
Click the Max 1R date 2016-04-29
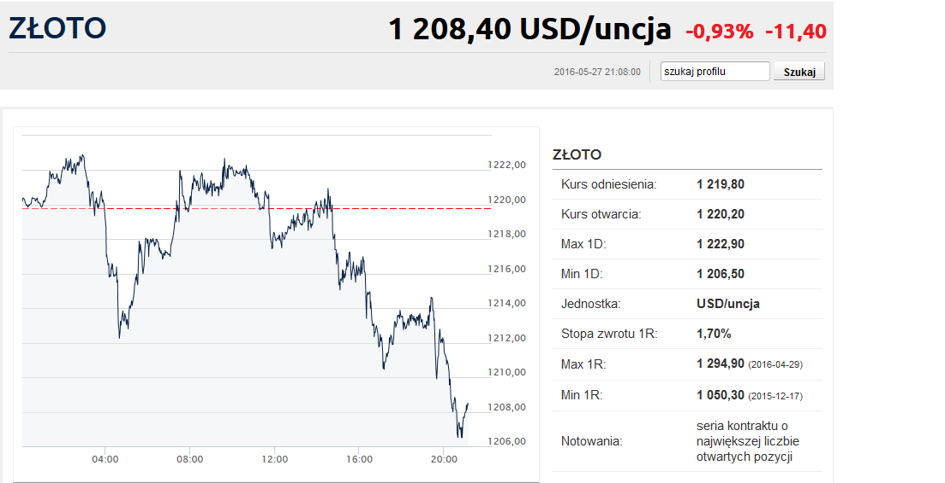point(776,365)
